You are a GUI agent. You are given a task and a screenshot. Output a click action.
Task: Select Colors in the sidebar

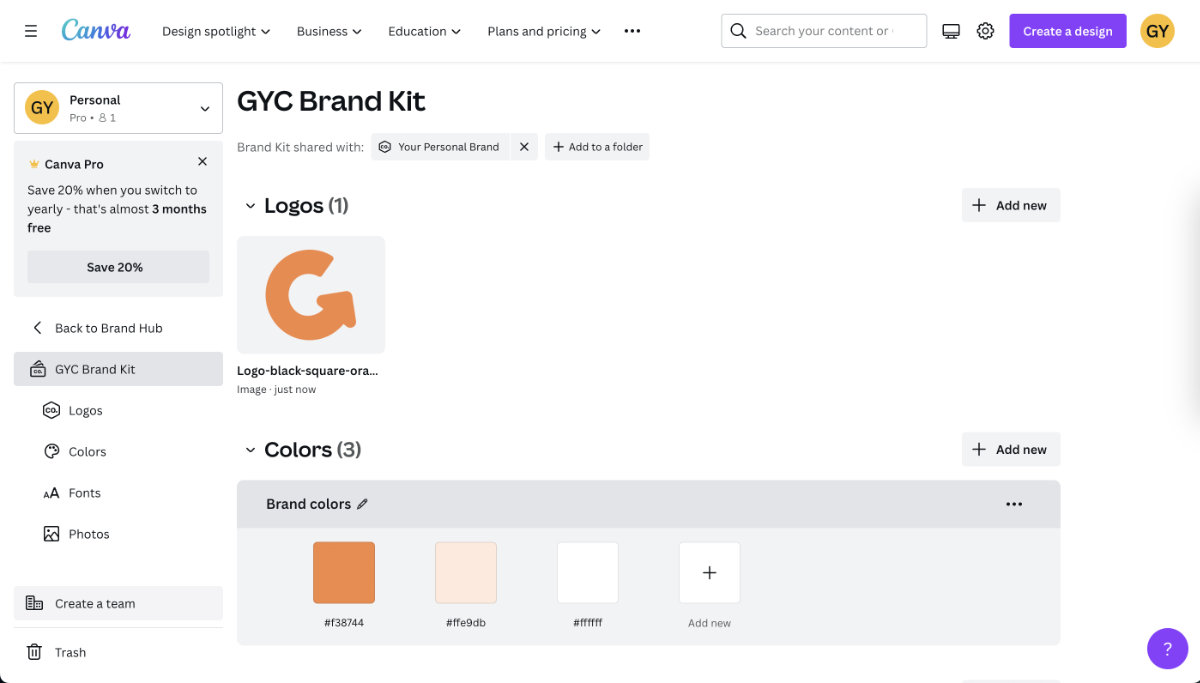pos(118,451)
